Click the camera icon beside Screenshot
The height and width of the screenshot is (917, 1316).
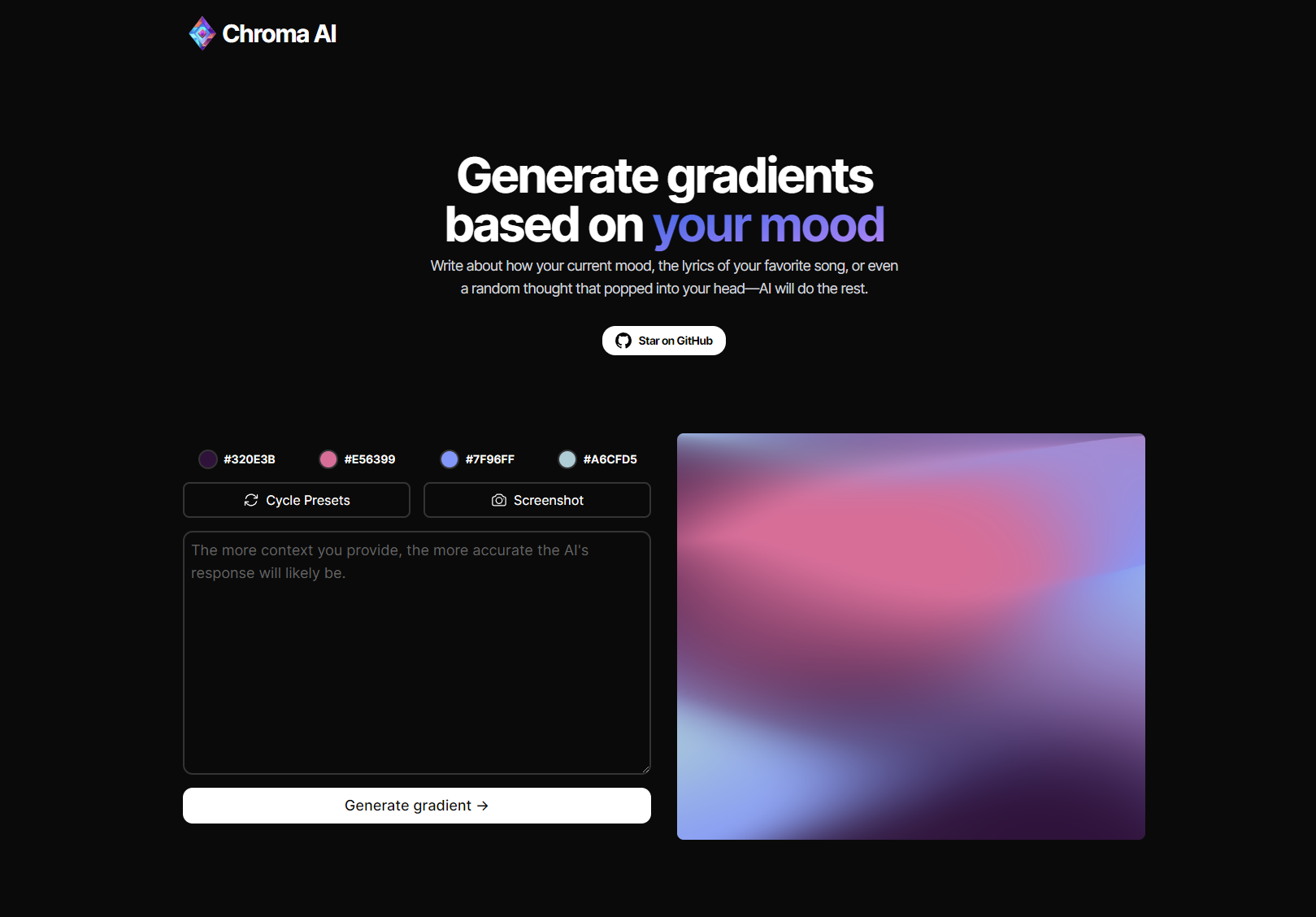pos(499,500)
